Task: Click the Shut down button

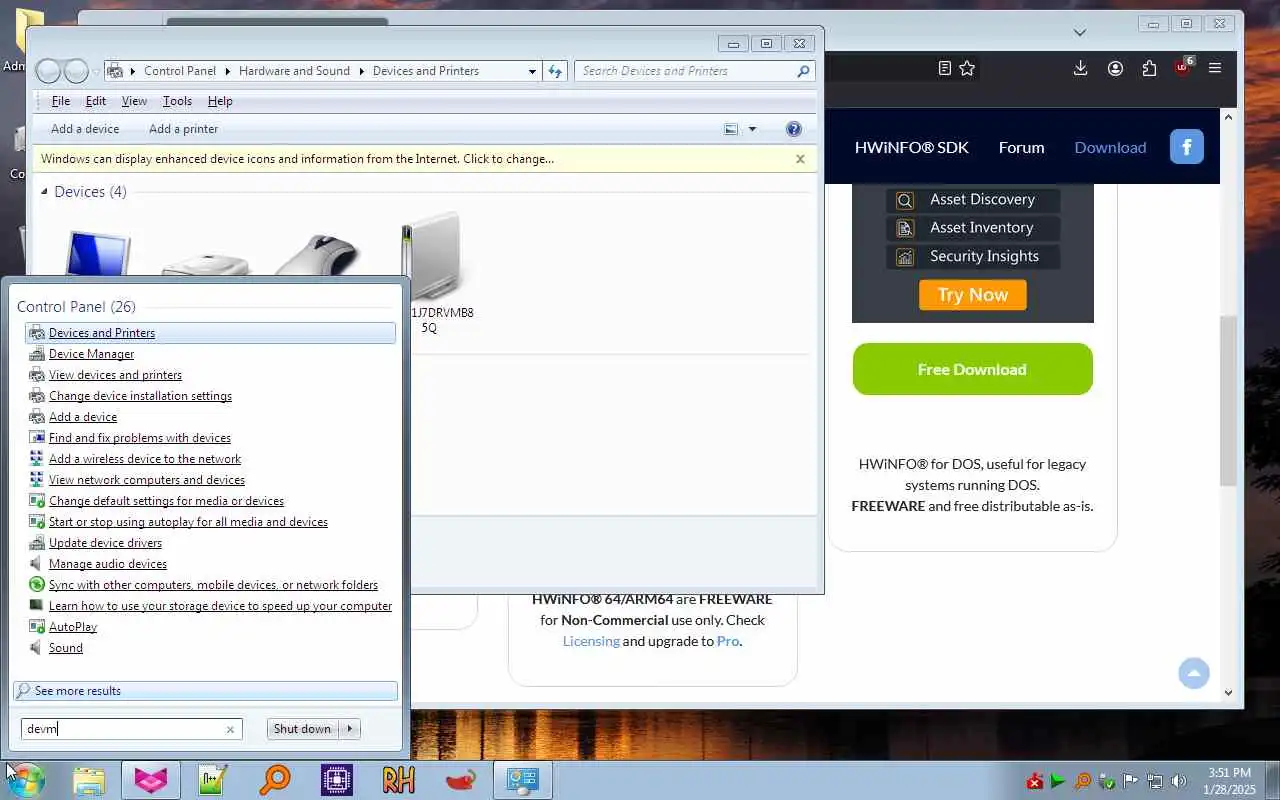Action: click(x=302, y=729)
